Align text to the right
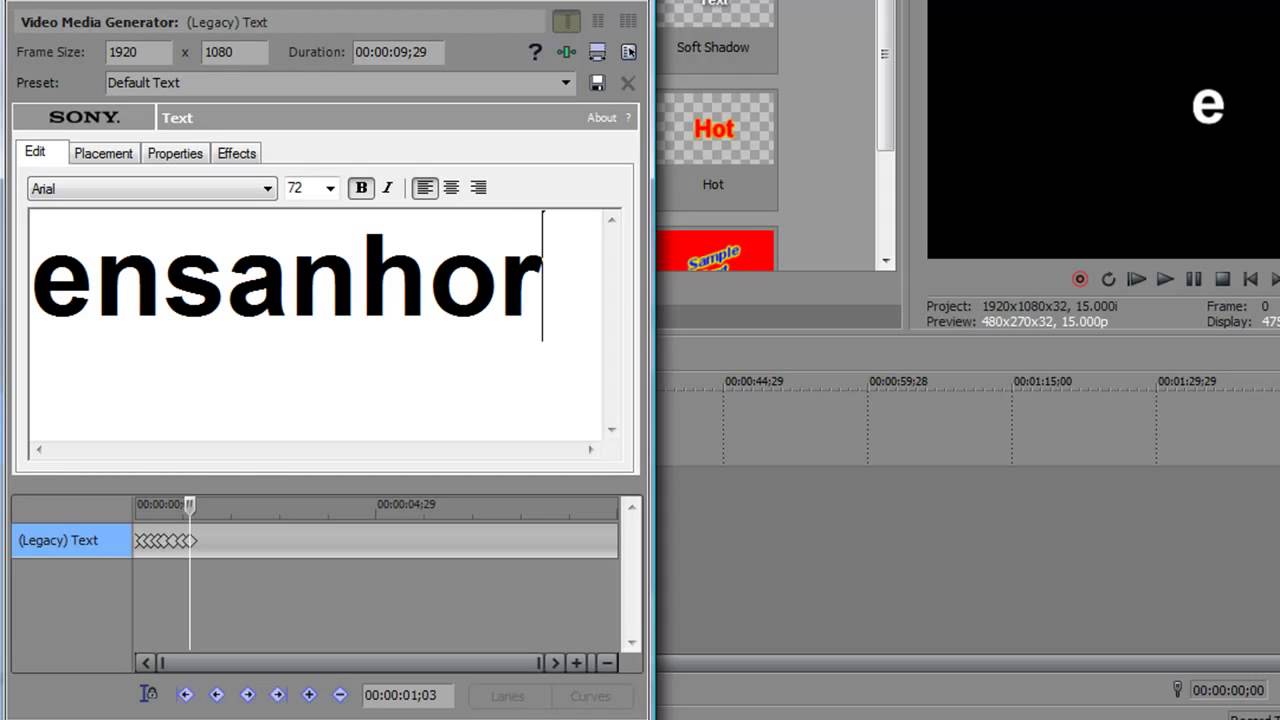The height and width of the screenshot is (720, 1280). [x=479, y=187]
